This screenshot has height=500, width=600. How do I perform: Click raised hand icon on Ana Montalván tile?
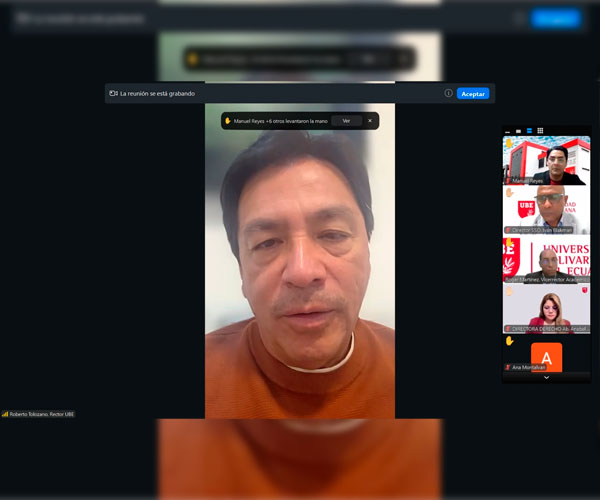click(509, 341)
